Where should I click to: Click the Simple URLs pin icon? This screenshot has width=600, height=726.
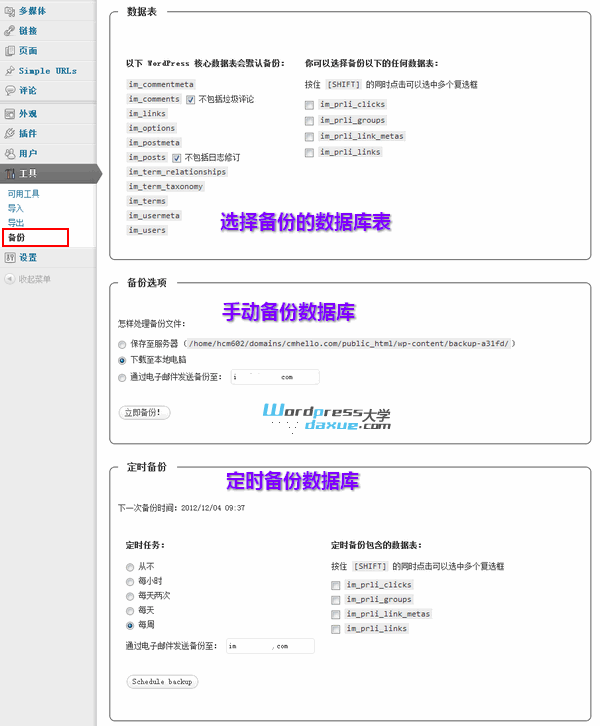point(9,71)
